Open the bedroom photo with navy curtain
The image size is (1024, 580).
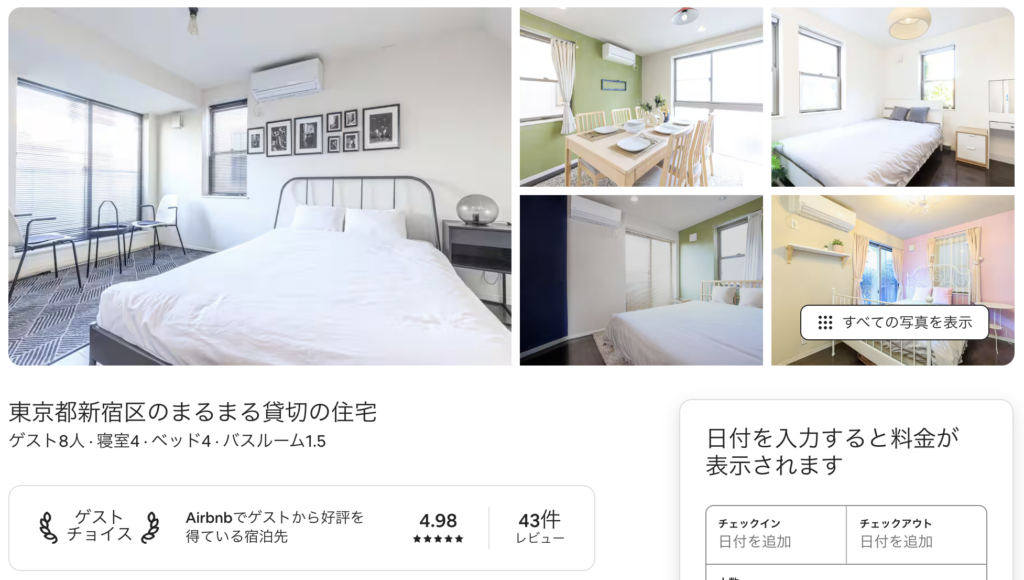641,280
